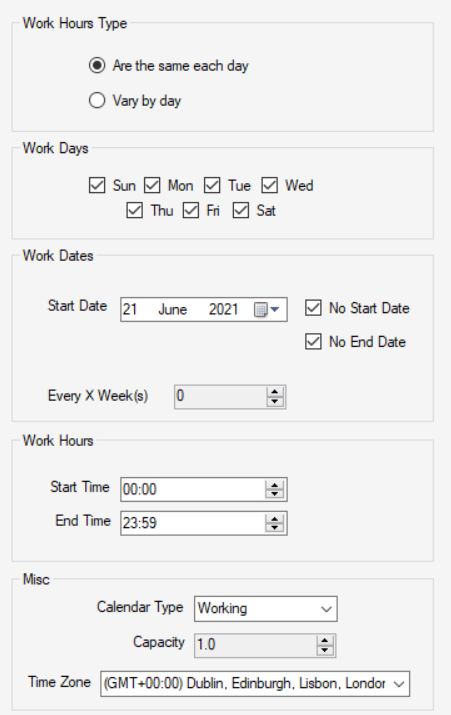
Task: Decrease the Every X Weeks value
Action: [275, 402]
